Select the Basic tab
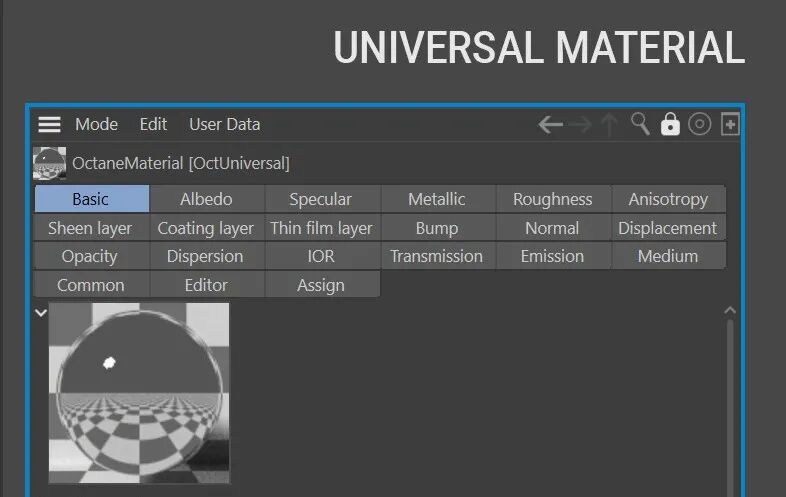 click(92, 199)
